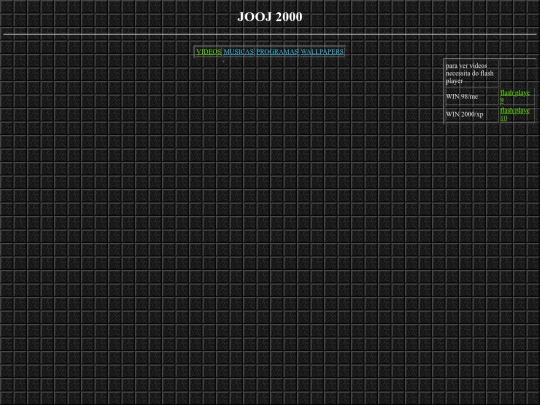
Task: Download flash player 9 for WIN 98/me
Action: [515, 96]
